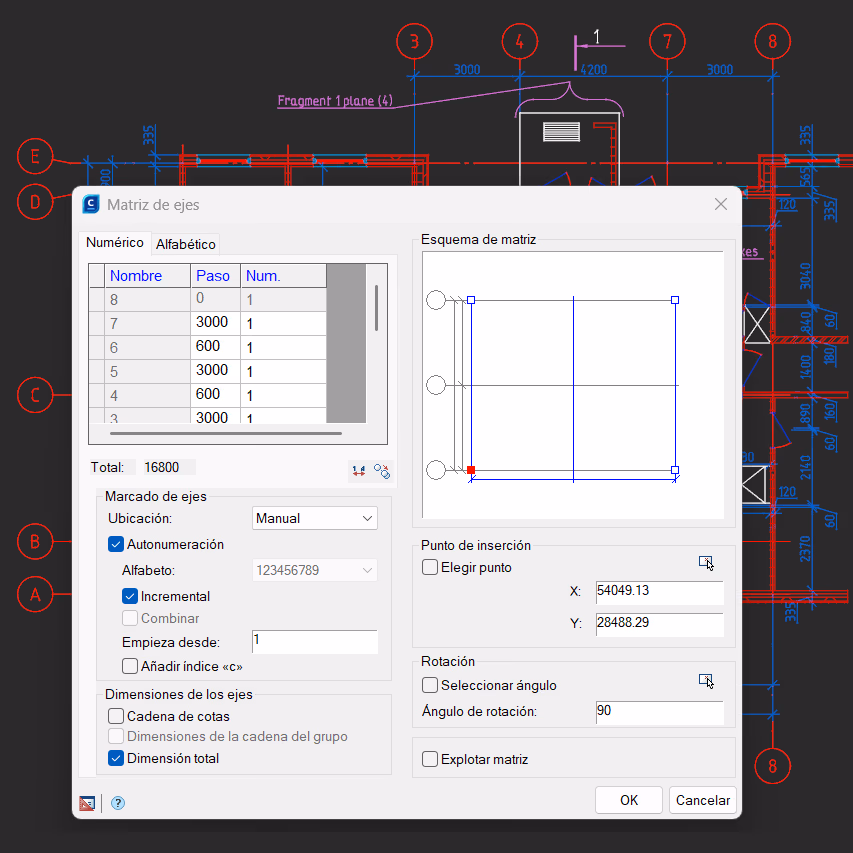The height and width of the screenshot is (853, 853).
Task: Toggle the Autonumeración checkbox
Action: click(x=115, y=544)
